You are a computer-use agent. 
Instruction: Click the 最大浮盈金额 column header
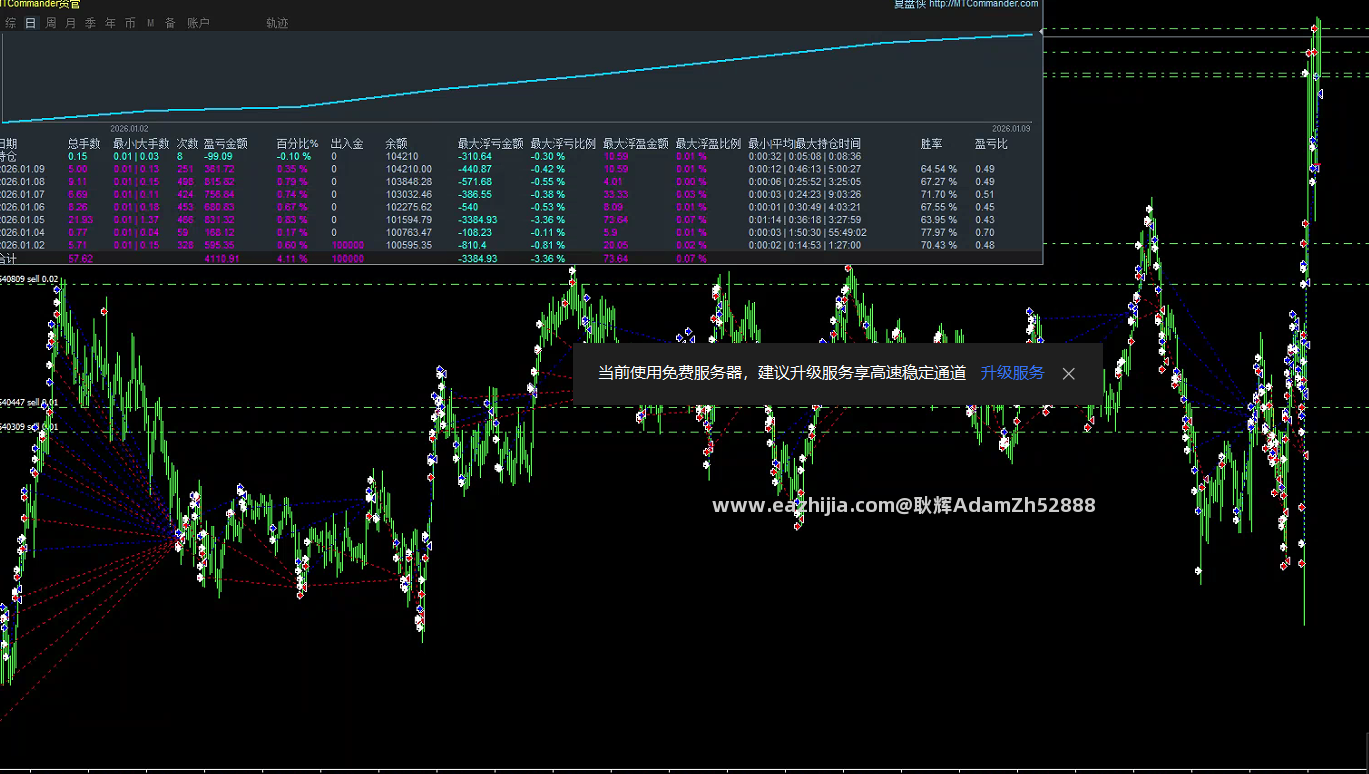pyautogui.click(x=636, y=144)
